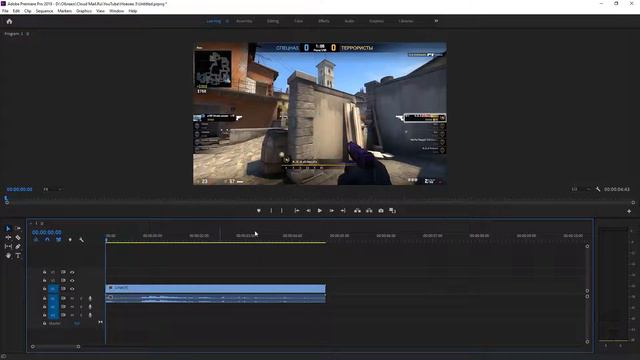The width and height of the screenshot is (640, 360).
Task: Toggle Linked Selection in the timeline
Action: [58, 240]
